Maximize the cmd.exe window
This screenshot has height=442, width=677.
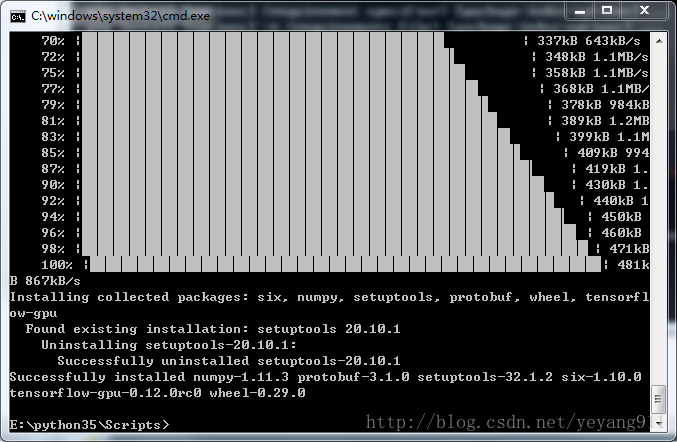pos(607,10)
